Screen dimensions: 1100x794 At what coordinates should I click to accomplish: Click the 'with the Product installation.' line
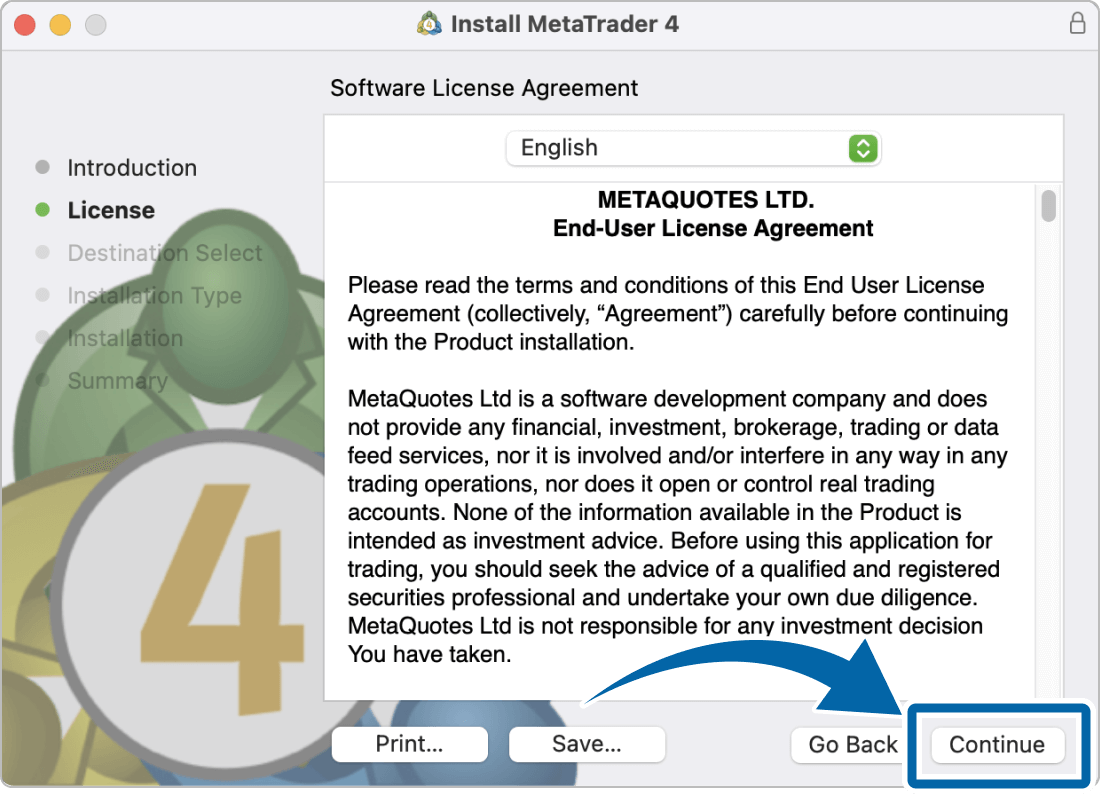(491, 342)
